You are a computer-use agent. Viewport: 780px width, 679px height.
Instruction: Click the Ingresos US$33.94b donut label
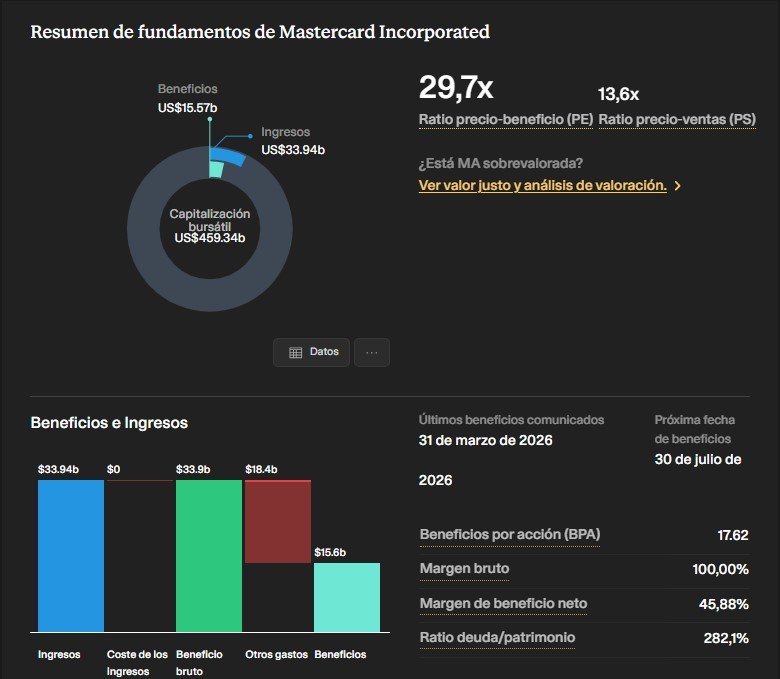292,141
